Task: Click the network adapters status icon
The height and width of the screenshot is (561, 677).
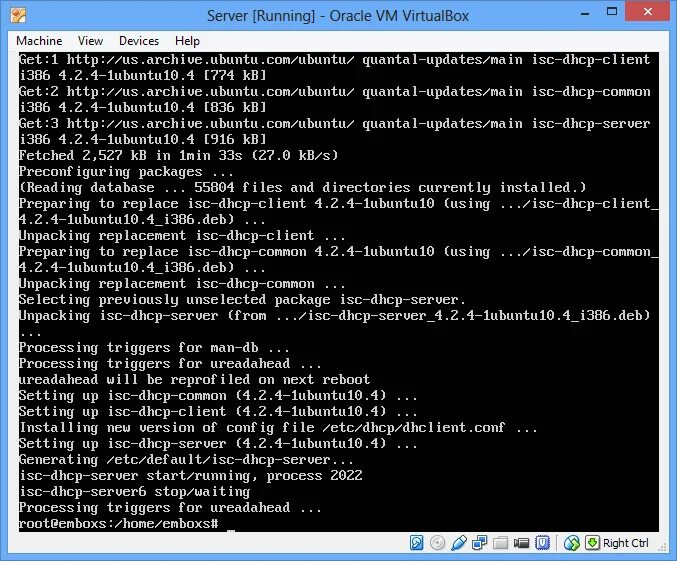Action: (480, 543)
